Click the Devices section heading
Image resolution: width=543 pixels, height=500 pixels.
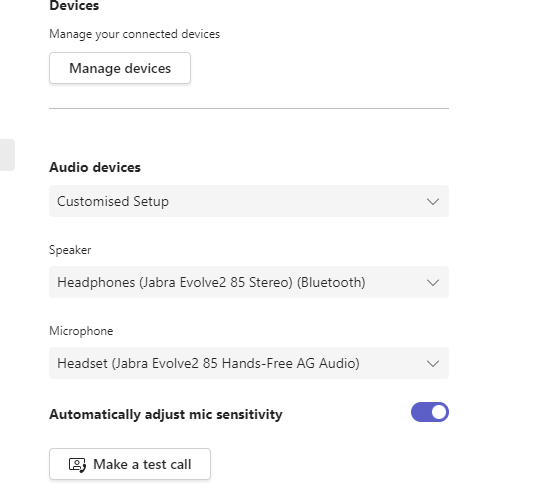tap(74, 6)
